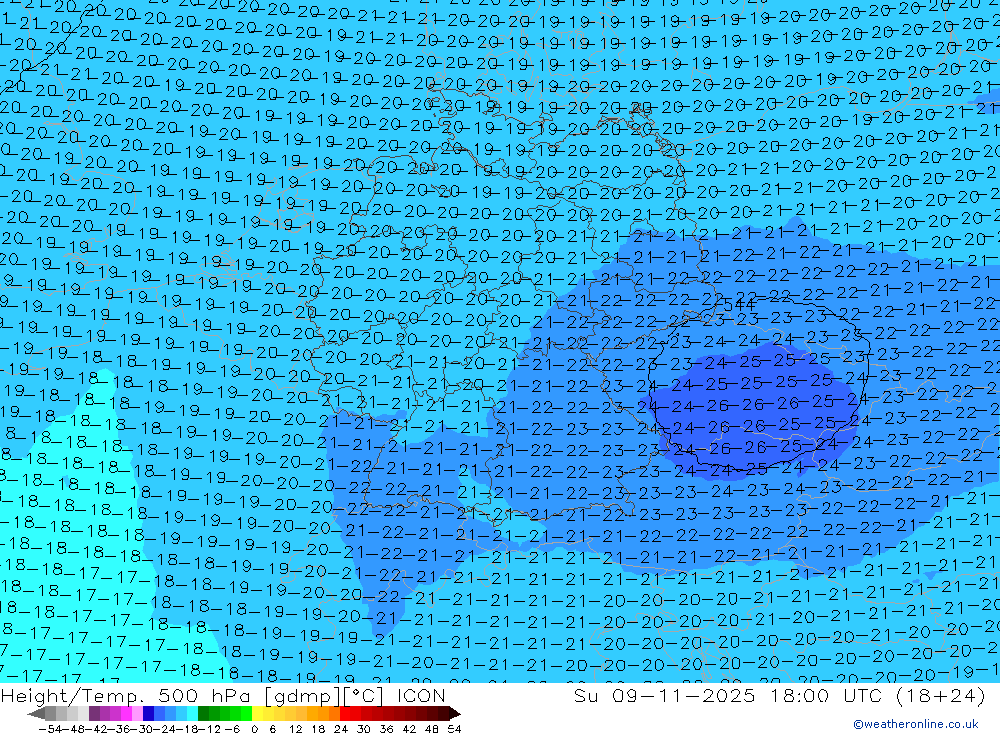
Task: Click the 'ICON' model name
Action: pos(421,696)
